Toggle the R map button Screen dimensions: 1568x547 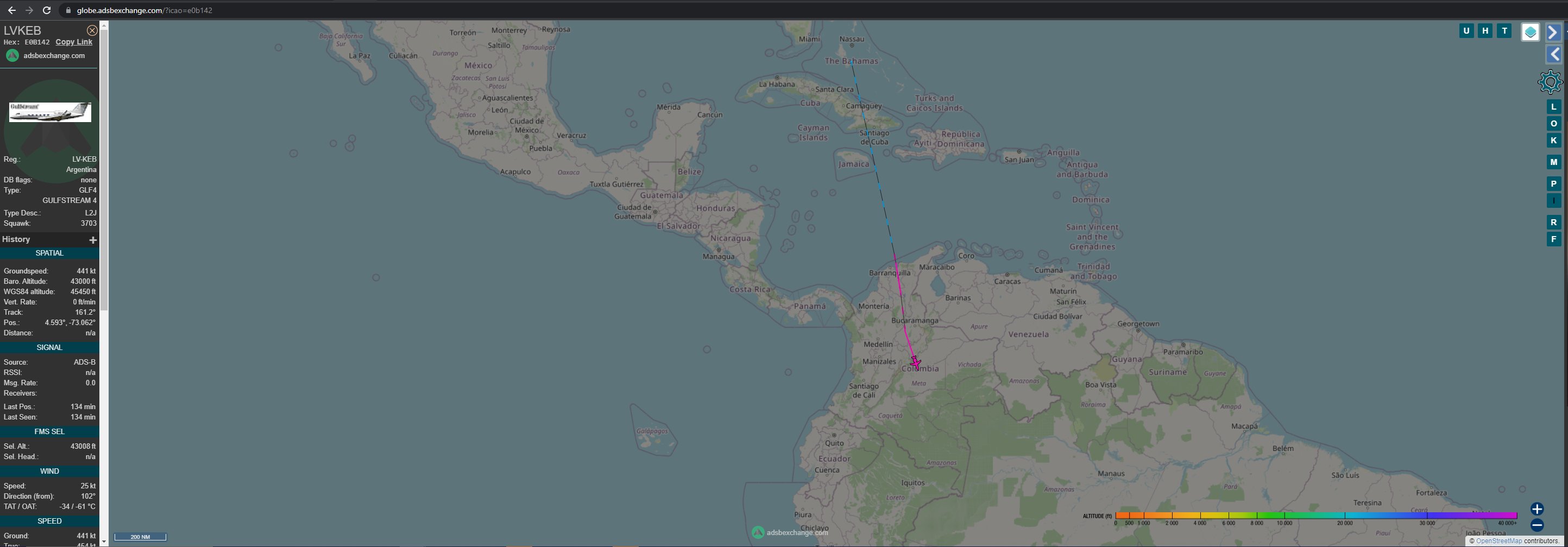pyautogui.click(x=1553, y=222)
